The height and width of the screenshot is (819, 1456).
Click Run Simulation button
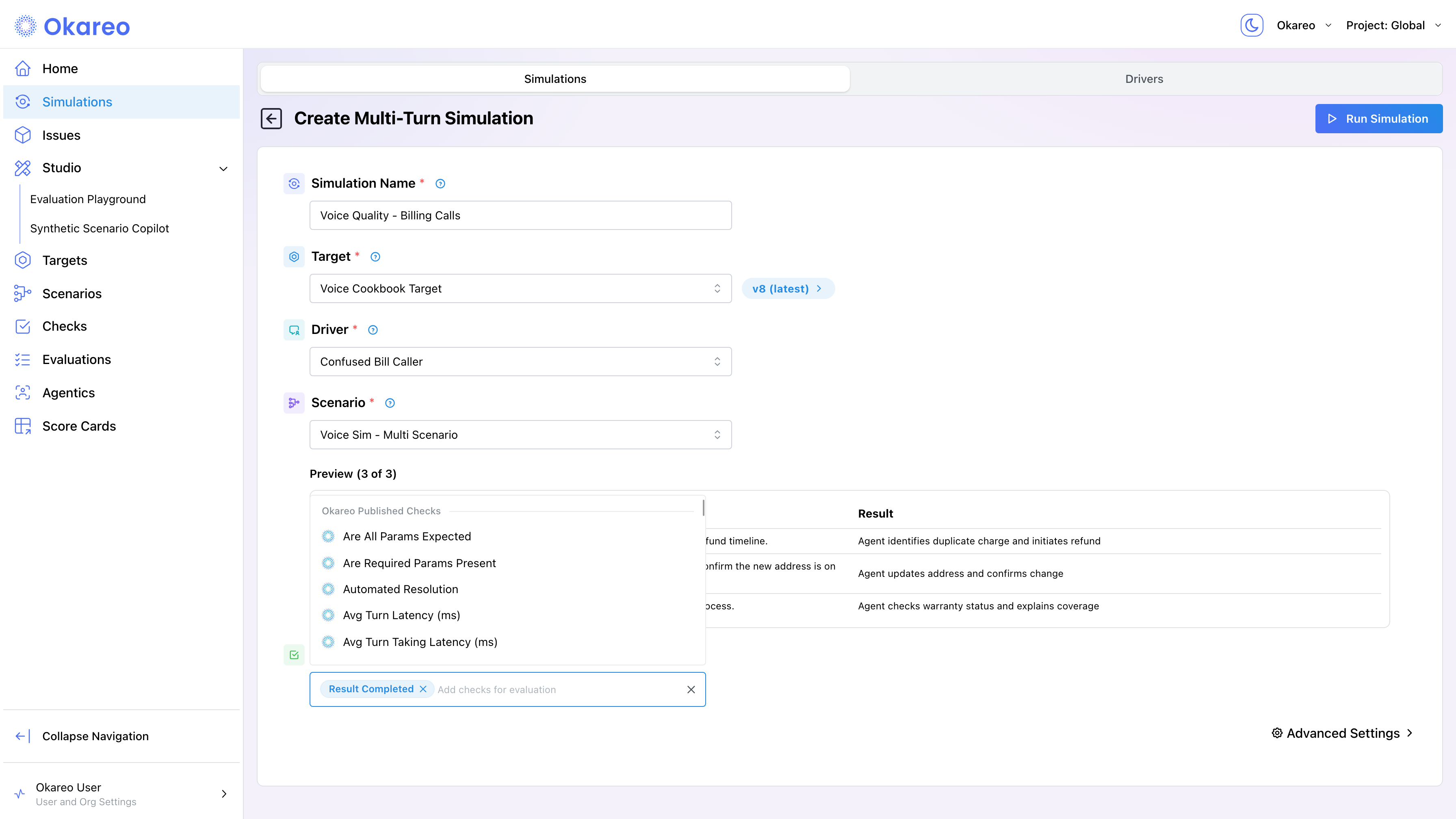(1378, 118)
